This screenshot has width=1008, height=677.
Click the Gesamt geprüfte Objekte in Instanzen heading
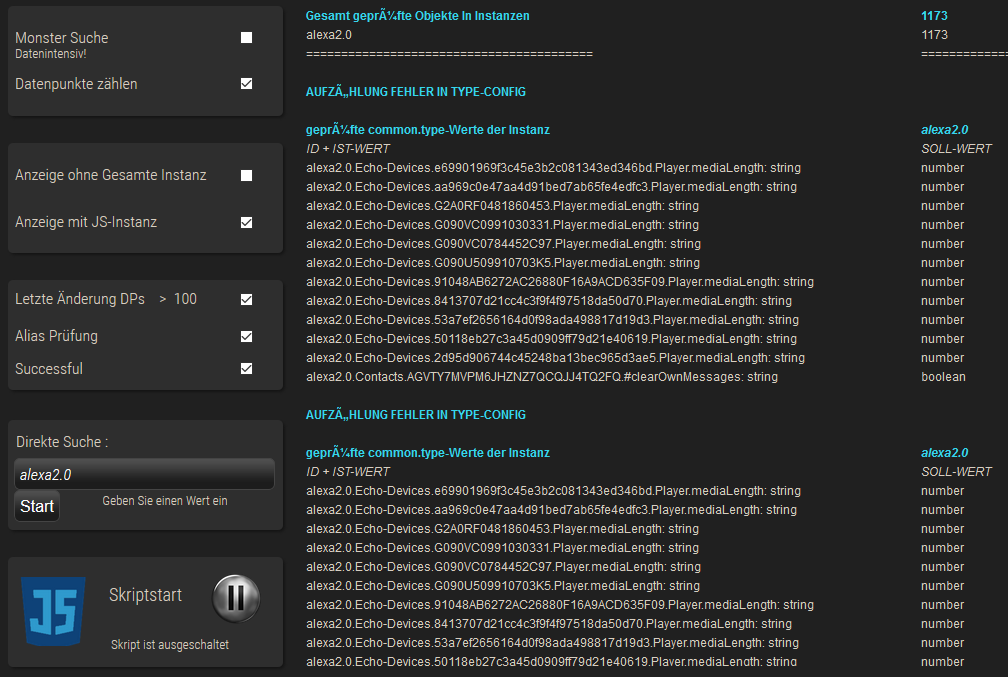tap(418, 16)
